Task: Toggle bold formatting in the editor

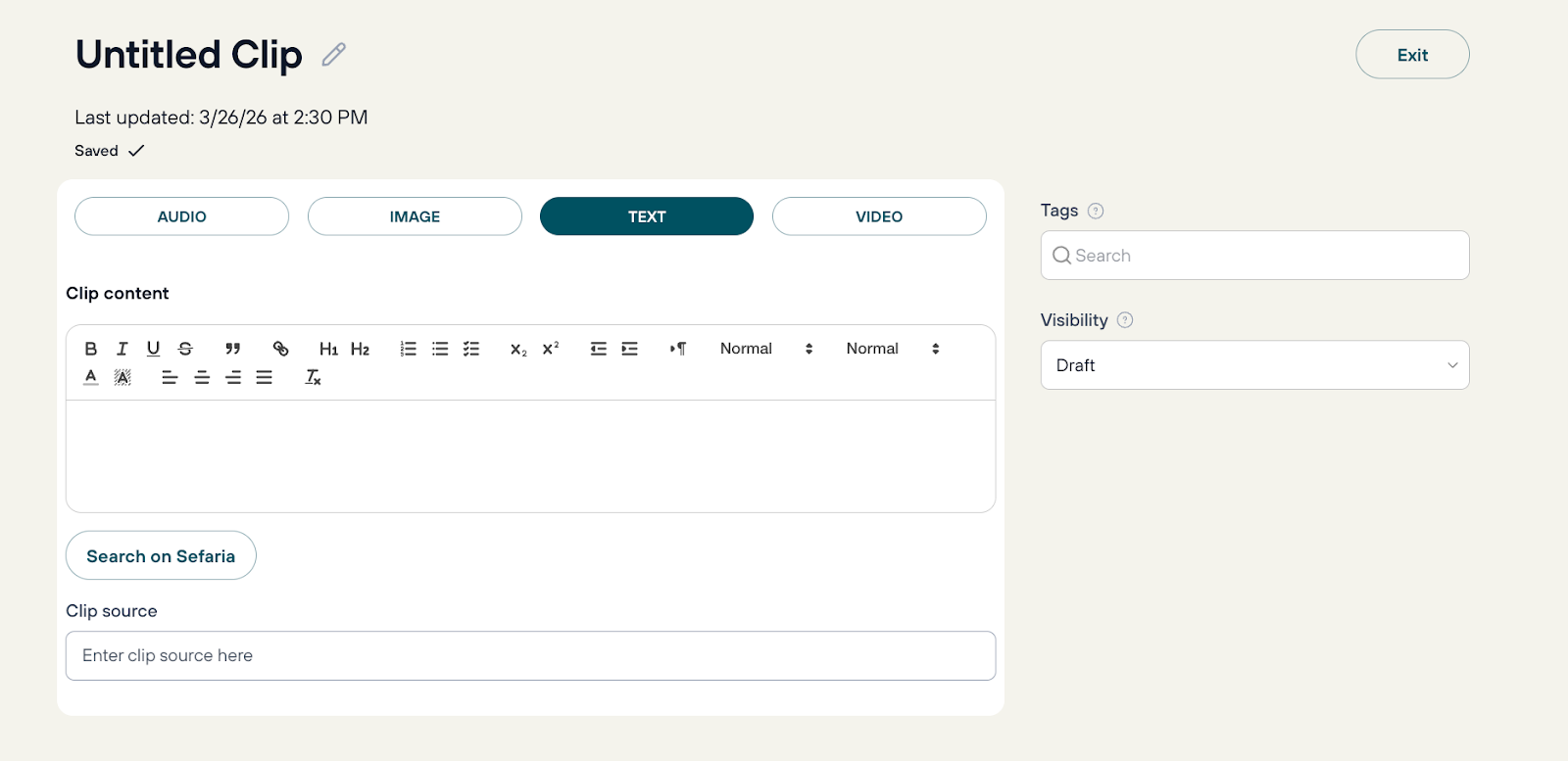Action: pyautogui.click(x=91, y=349)
